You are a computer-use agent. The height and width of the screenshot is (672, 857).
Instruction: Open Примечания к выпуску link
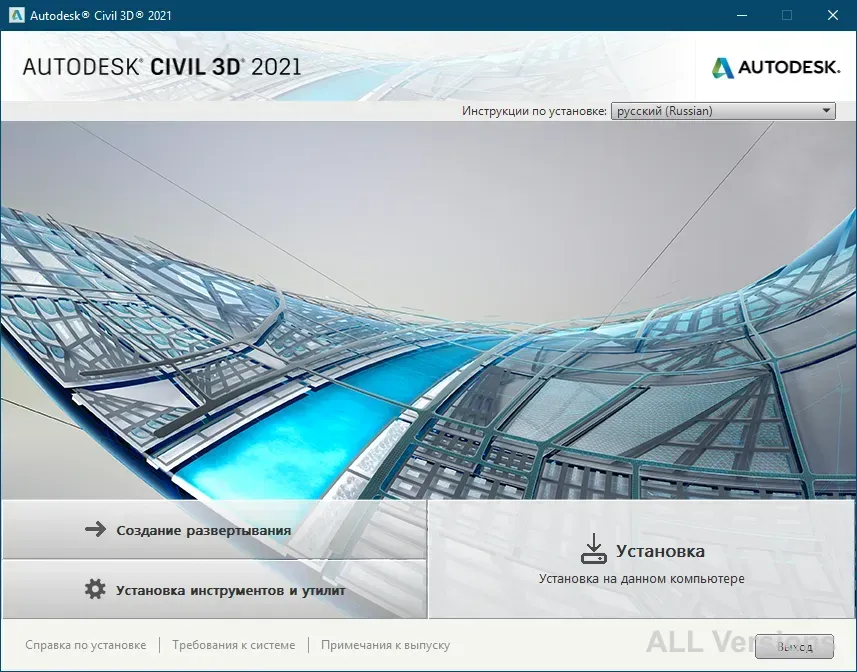(x=385, y=645)
